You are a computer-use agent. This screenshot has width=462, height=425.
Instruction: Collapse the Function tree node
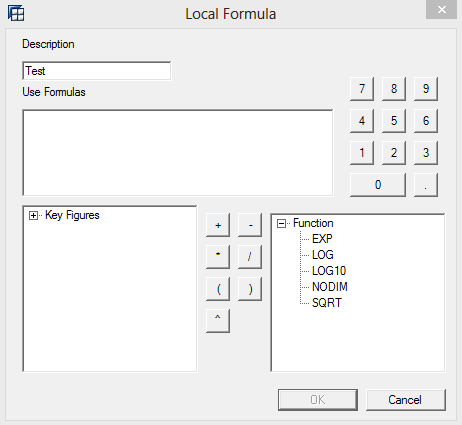click(281, 223)
